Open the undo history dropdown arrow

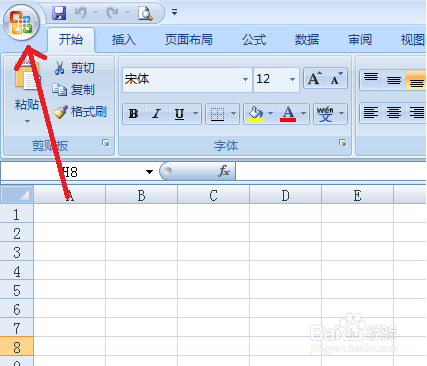(x=95, y=13)
